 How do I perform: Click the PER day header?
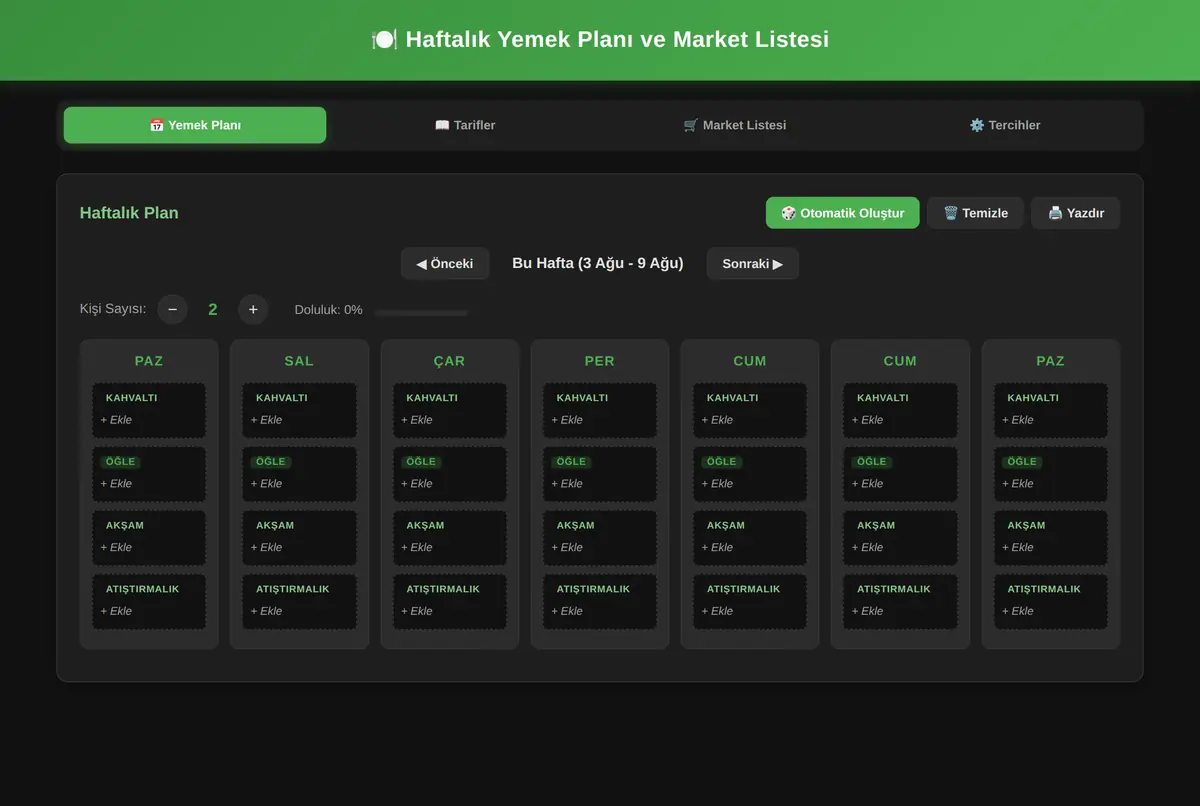600,361
